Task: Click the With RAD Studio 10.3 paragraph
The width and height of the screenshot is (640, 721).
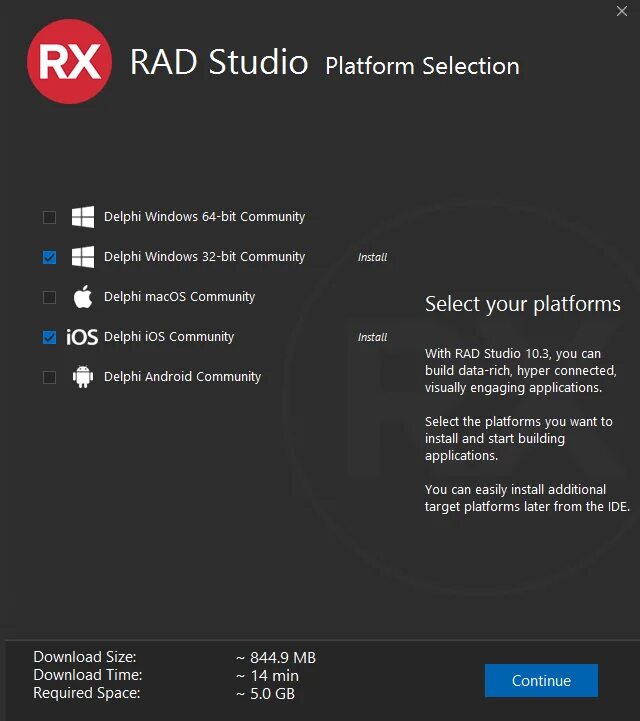Action: coord(520,371)
